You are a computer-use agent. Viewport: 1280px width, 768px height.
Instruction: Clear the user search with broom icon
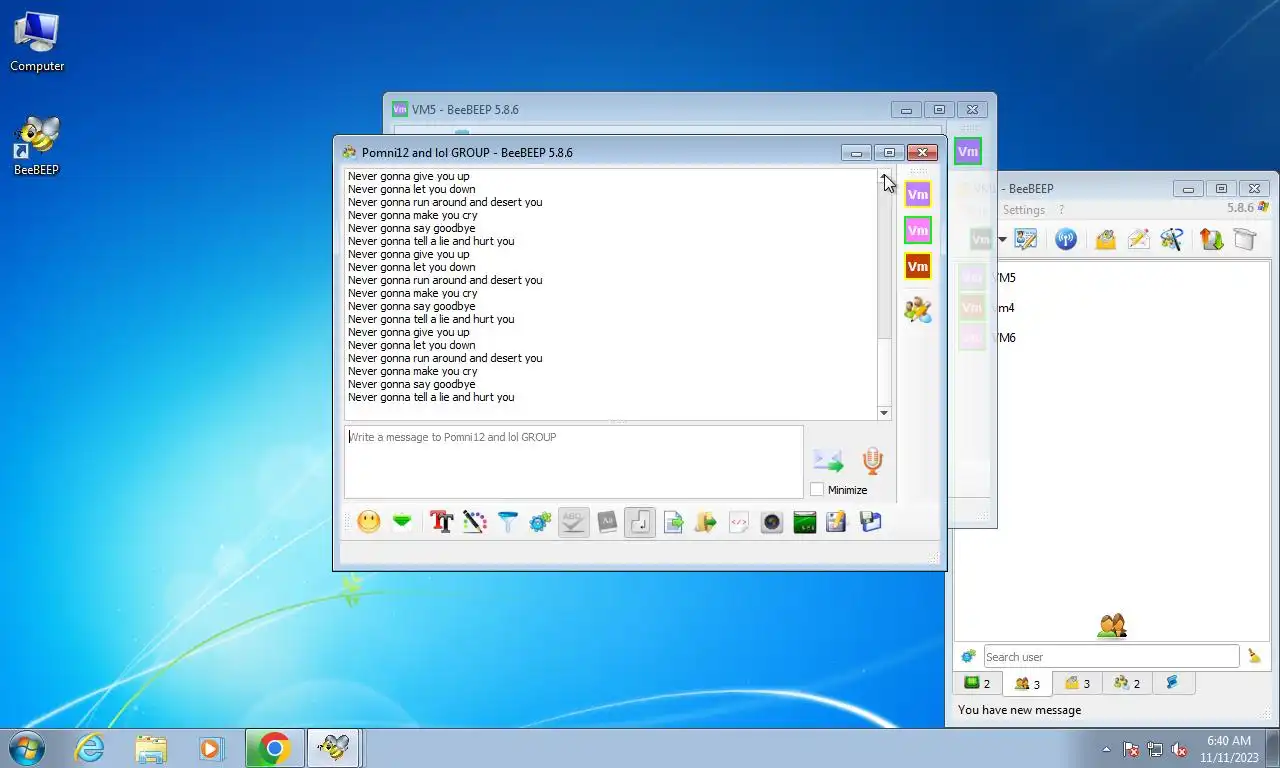1254,657
